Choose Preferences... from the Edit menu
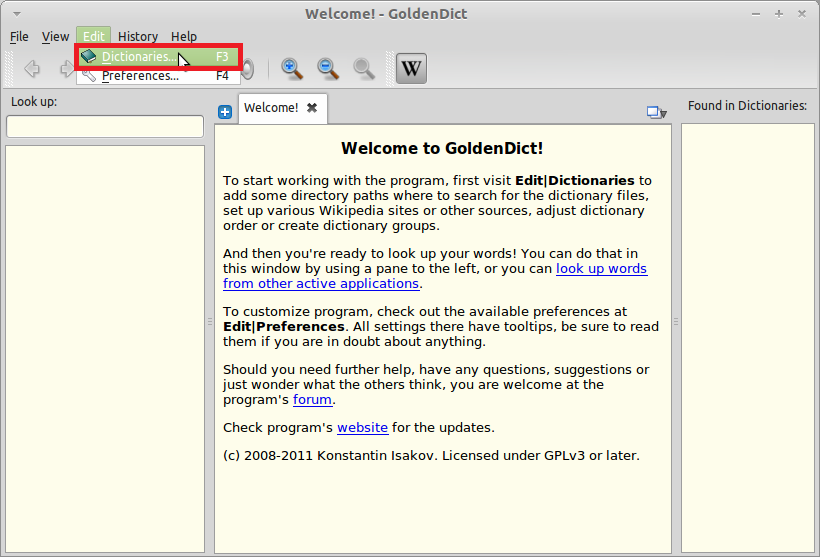The width and height of the screenshot is (820, 557). [158, 76]
